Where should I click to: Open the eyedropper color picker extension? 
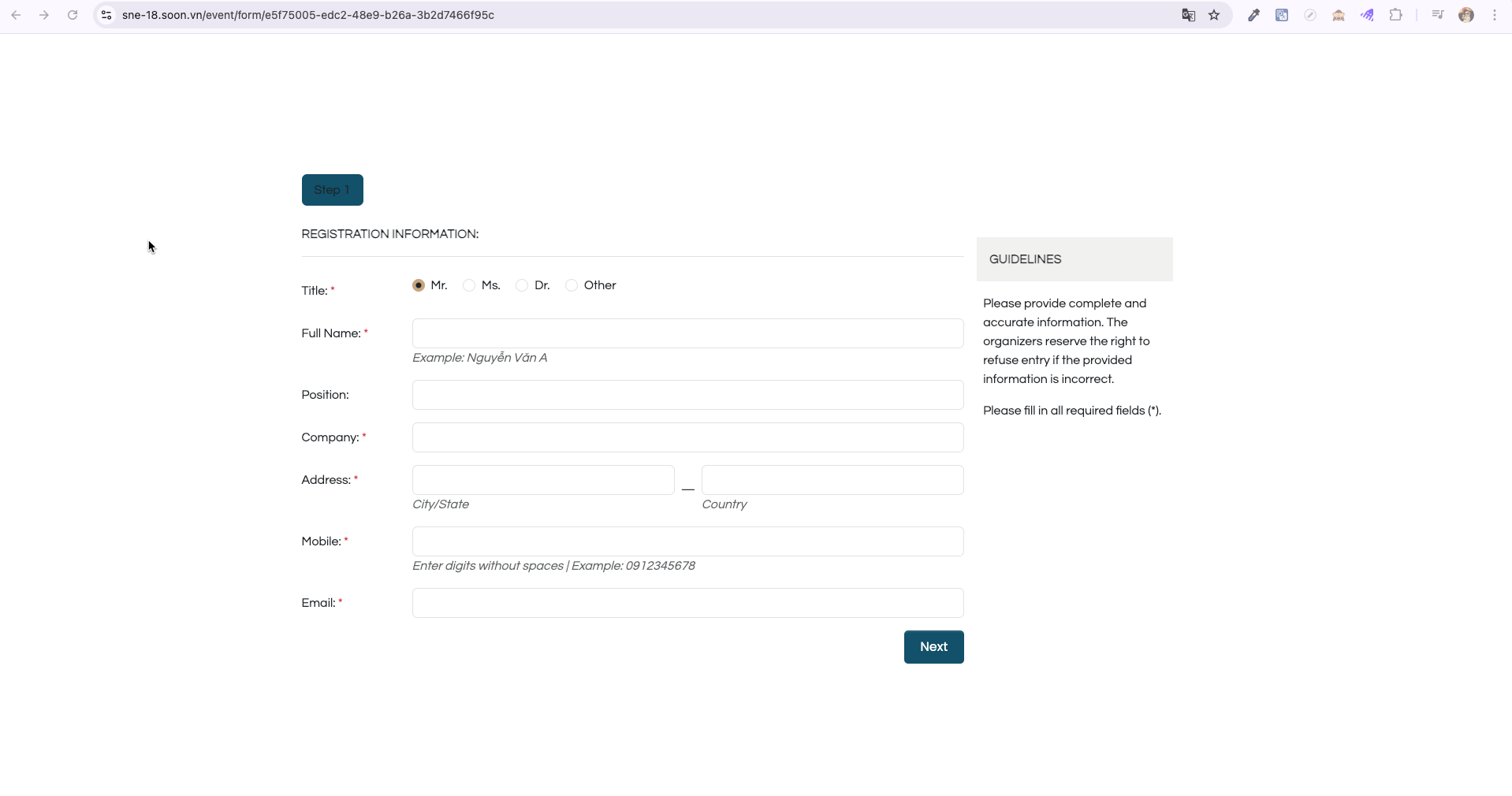tap(1253, 15)
